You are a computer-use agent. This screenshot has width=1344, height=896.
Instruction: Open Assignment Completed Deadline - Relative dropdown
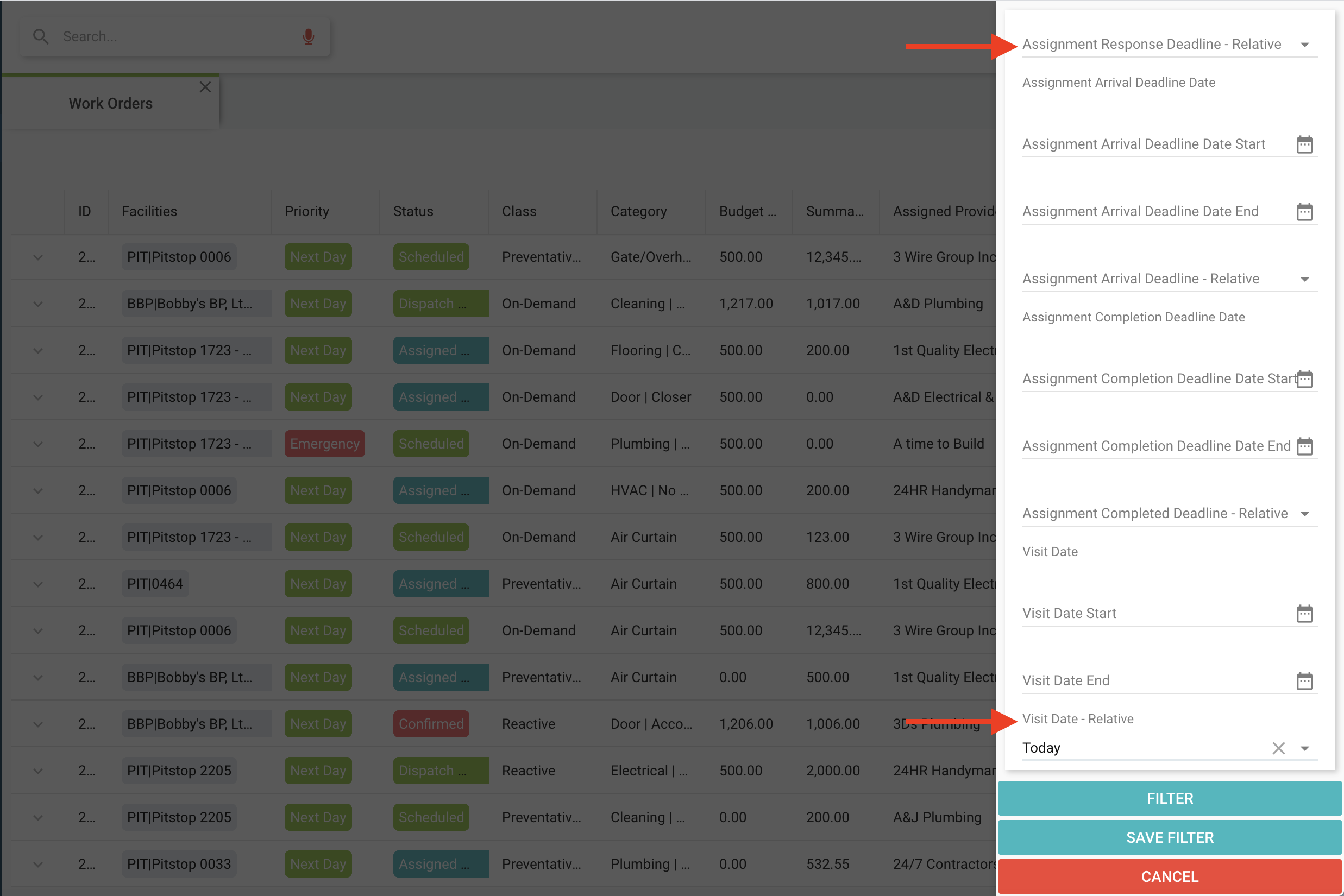point(1305,513)
